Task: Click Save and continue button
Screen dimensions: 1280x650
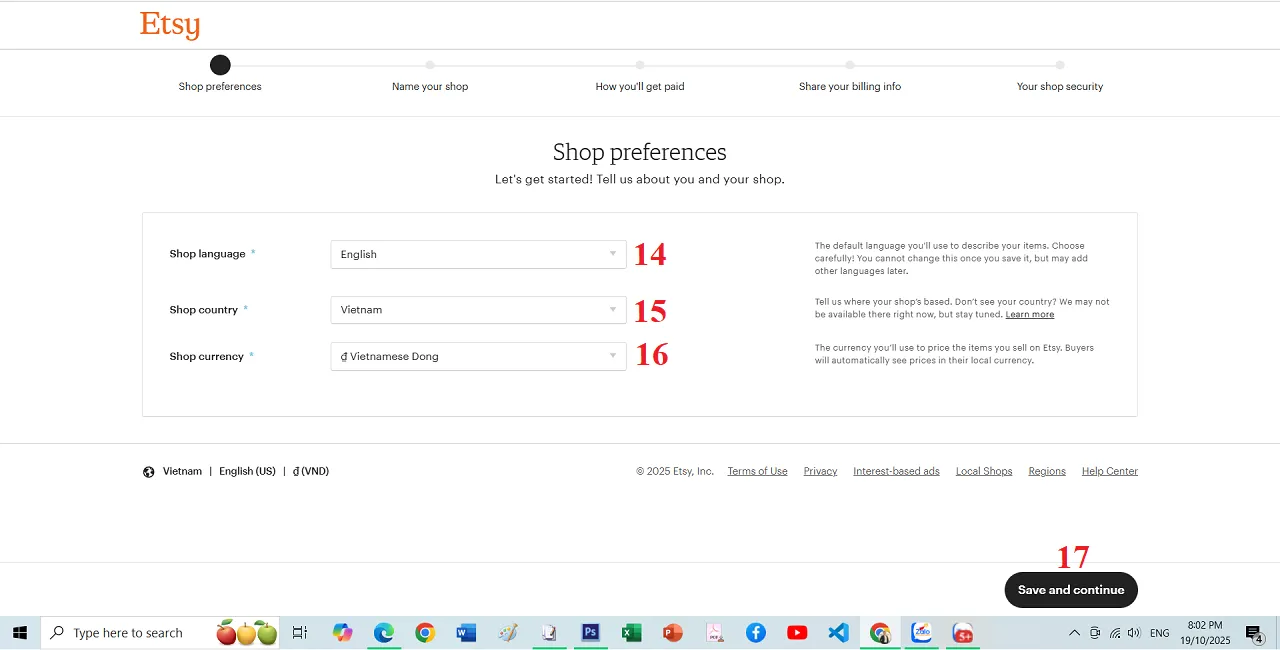Action: [x=1071, y=590]
